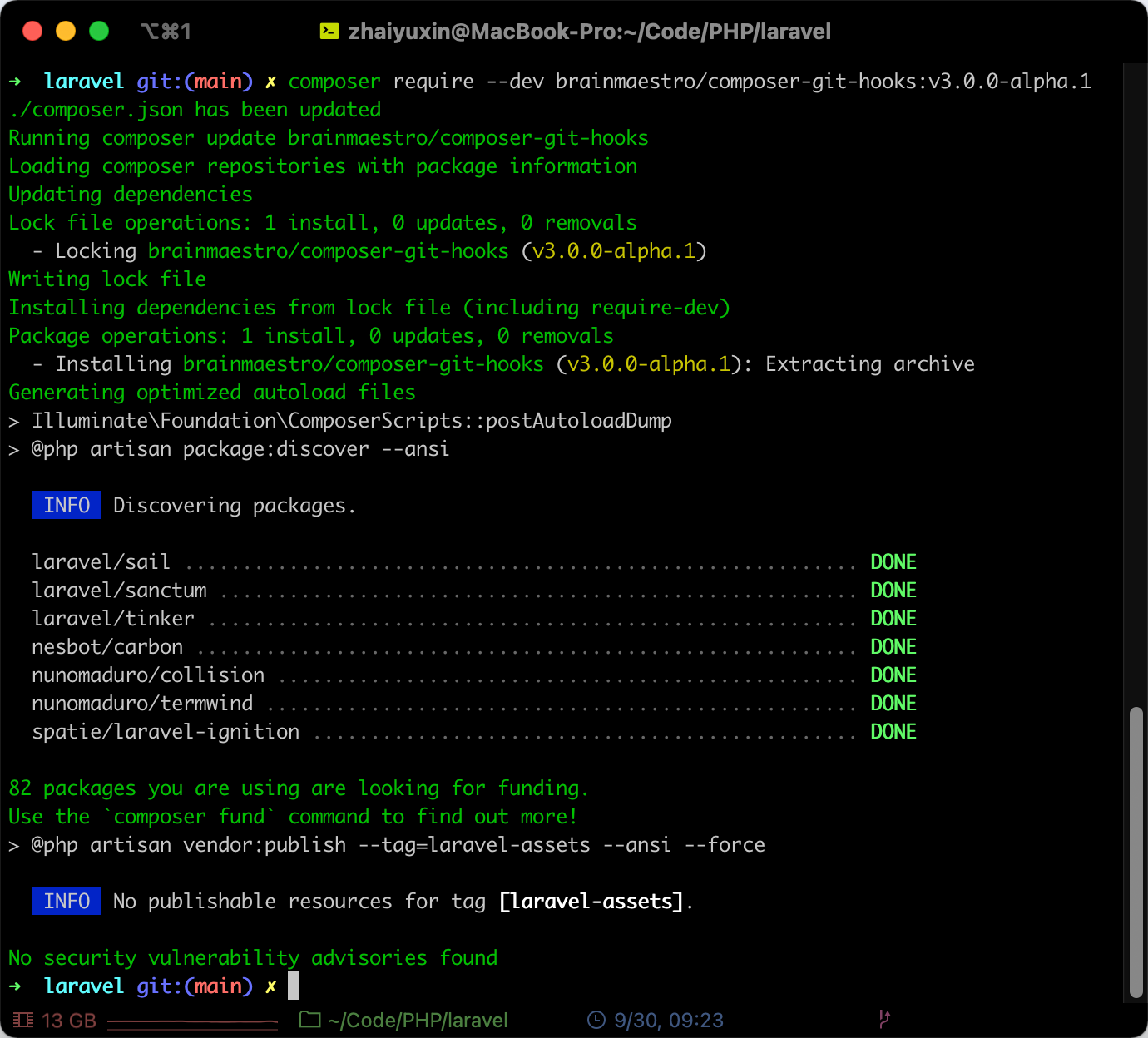Image resolution: width=1148 pixels, height=1038 pixels.
Task: Click the postAutoloadDump script line
Action: click(x=340, y=421)
